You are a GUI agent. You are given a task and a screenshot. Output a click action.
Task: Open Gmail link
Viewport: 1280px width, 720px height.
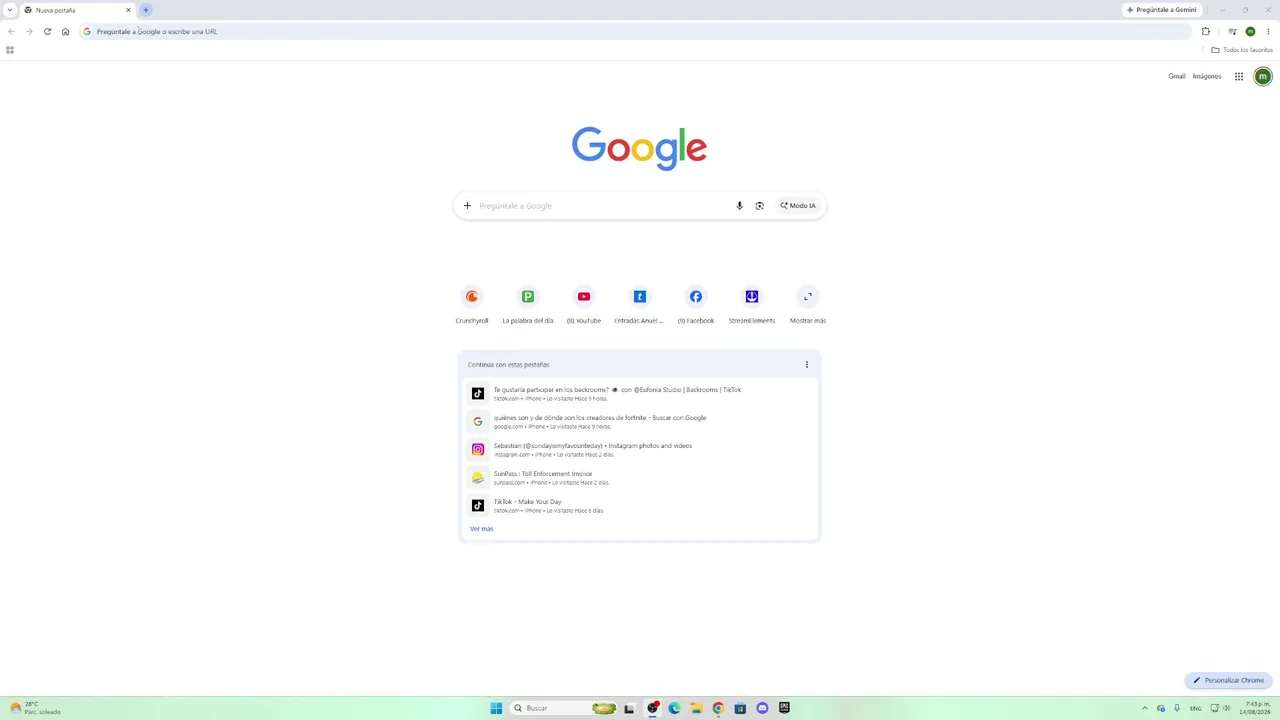pos(1177,76)
